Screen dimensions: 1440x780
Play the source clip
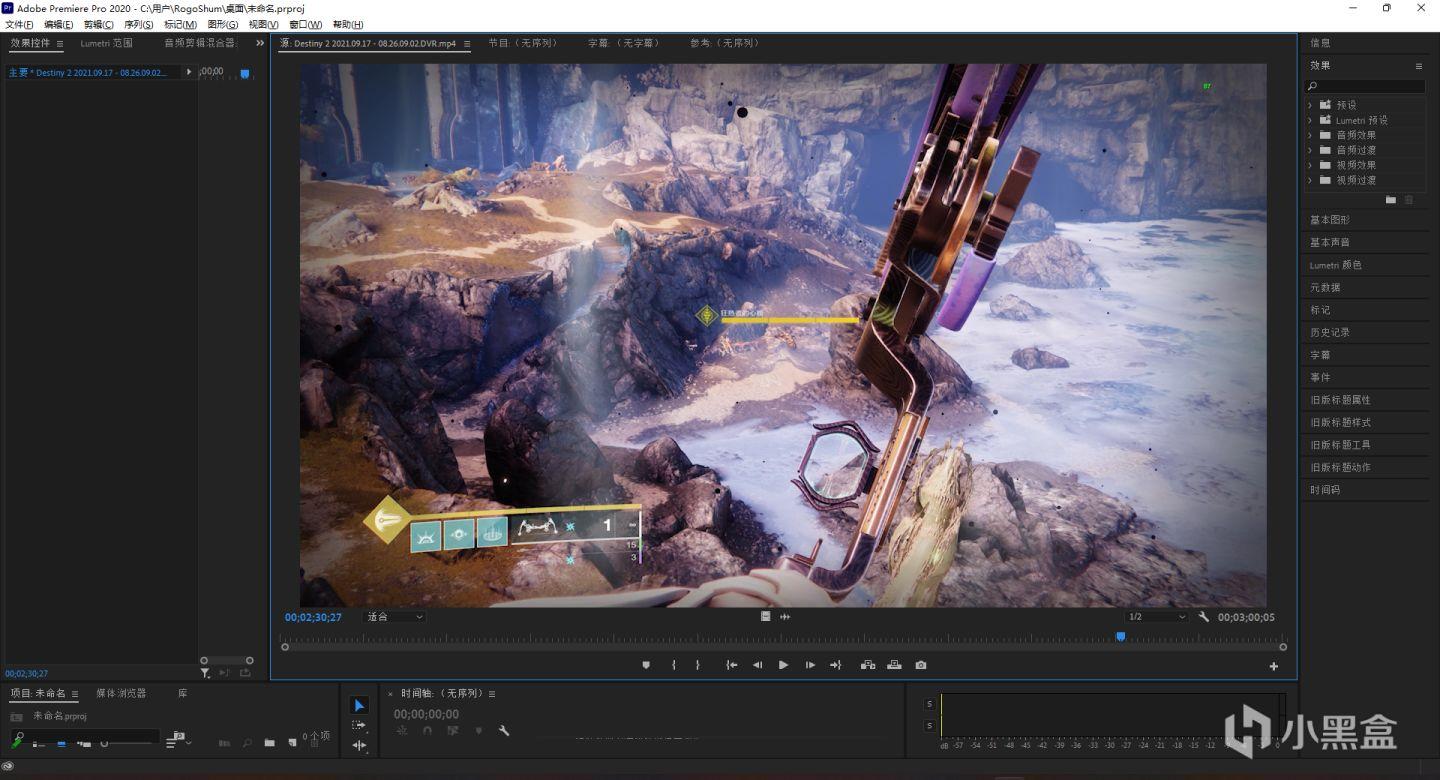tap(783, 665)
